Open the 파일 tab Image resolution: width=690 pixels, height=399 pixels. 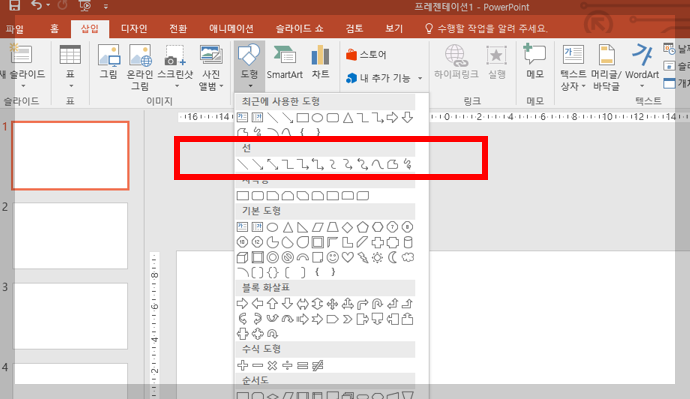coord(15,29)
